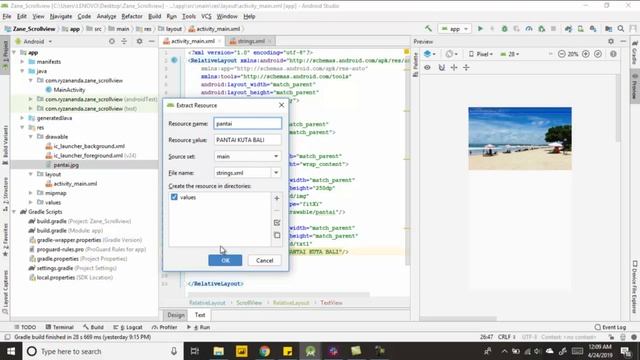The height and width of the screenshot is (360, 640).
Task: Open the app run configuration dropdown
Action: 454,29
